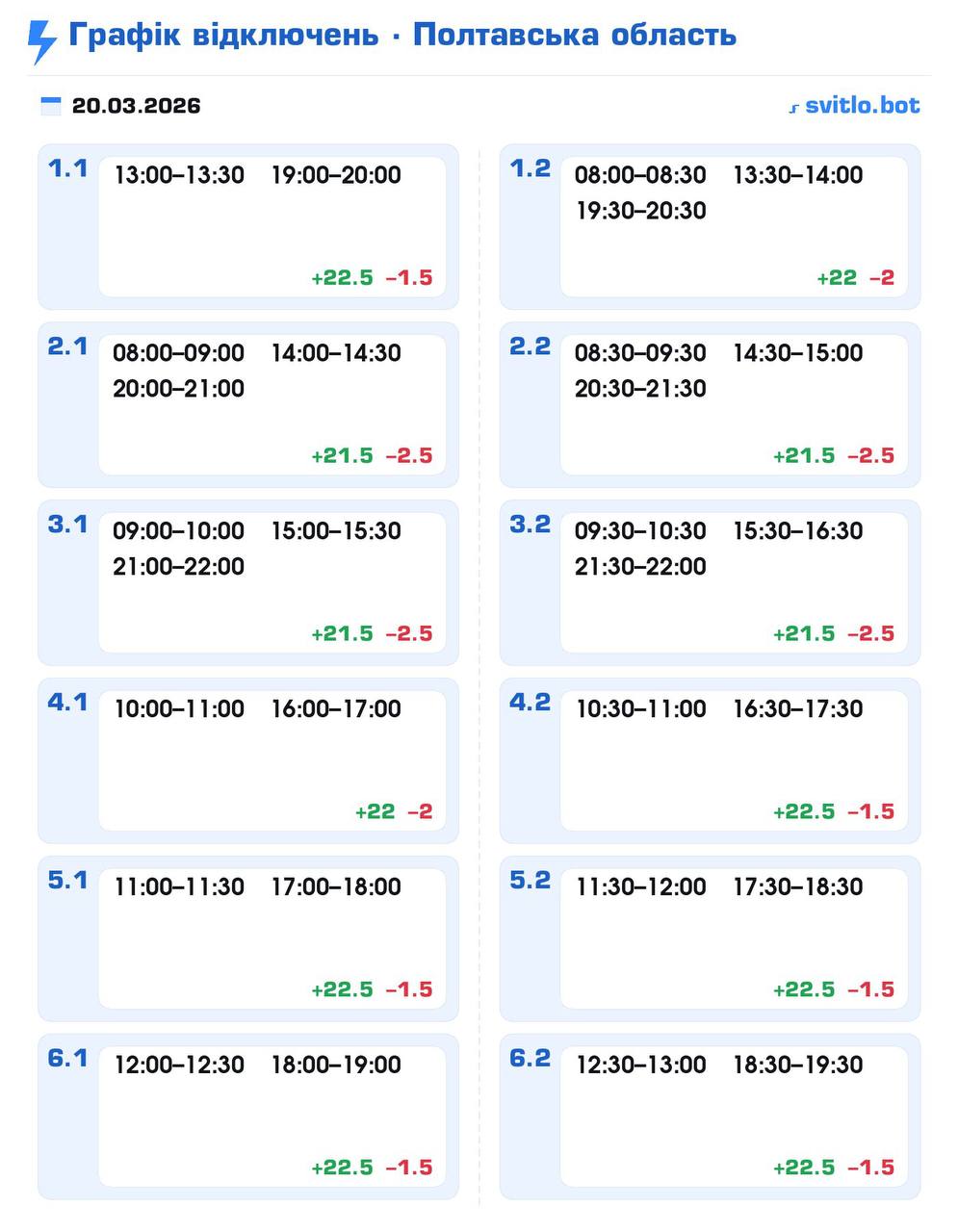Screen dimensions: 958x1232
Task: Select the group 5.1 label
Action: coord(67,881)
